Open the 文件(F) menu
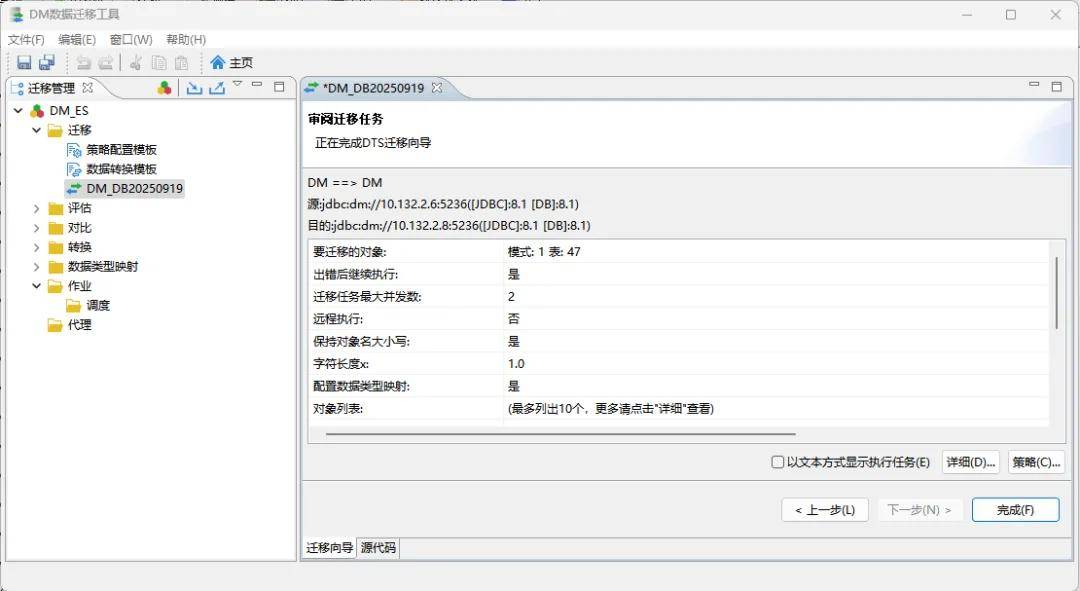Image resolution: width=1080 pixels, height=591 pixels. click(x=26, y=39)
